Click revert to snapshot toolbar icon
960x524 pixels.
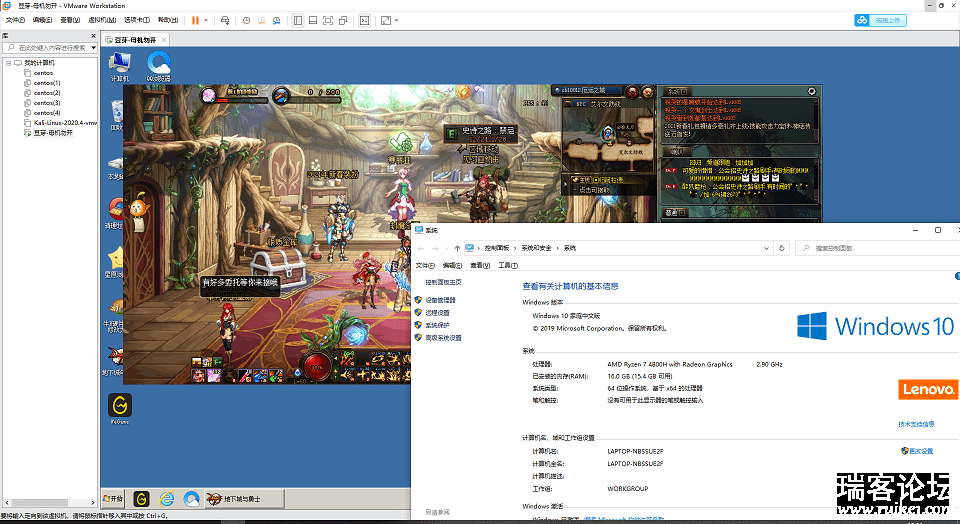[261, 20]
